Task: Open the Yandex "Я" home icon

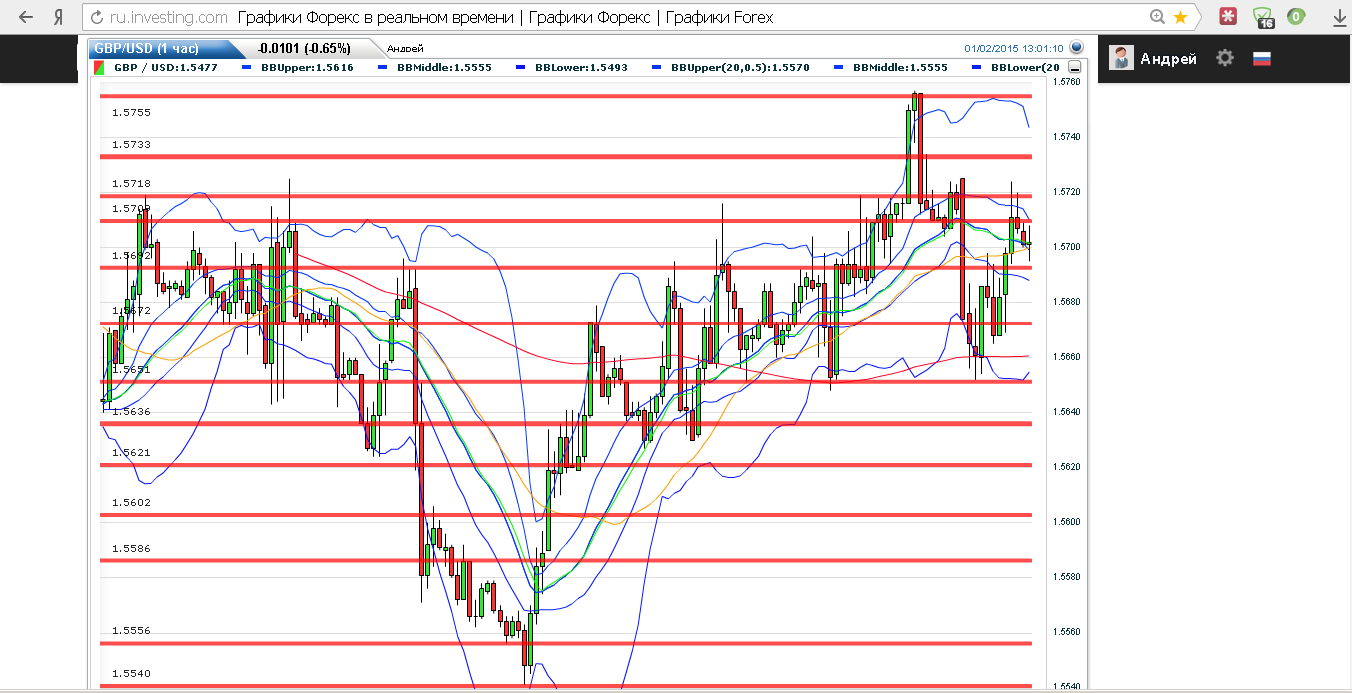Action: pyautogui.click(x=59, y=17)
